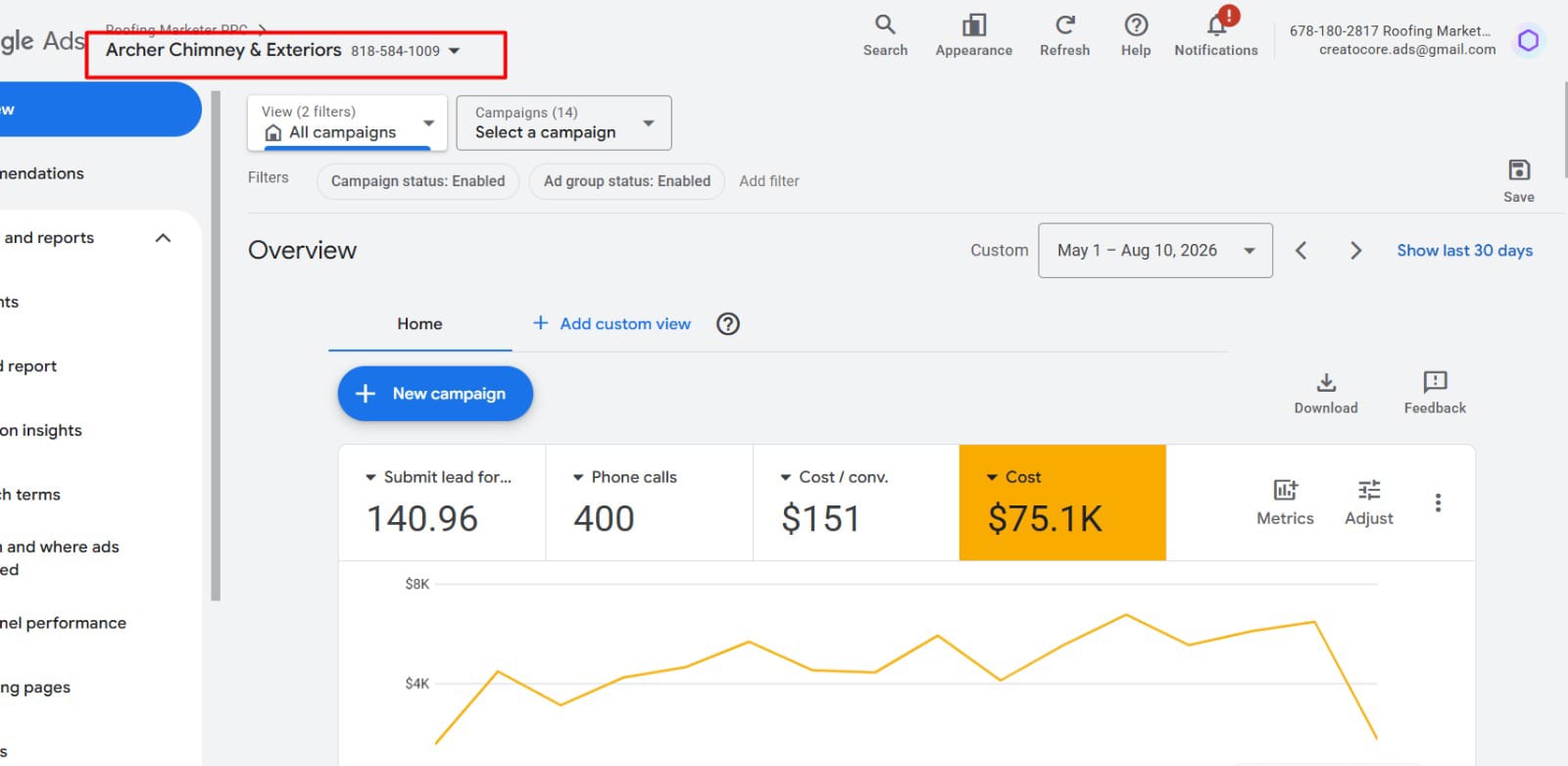Change the Submit lead form metric dropdown
Screen dimensions: 1568x766
[438, 477]
